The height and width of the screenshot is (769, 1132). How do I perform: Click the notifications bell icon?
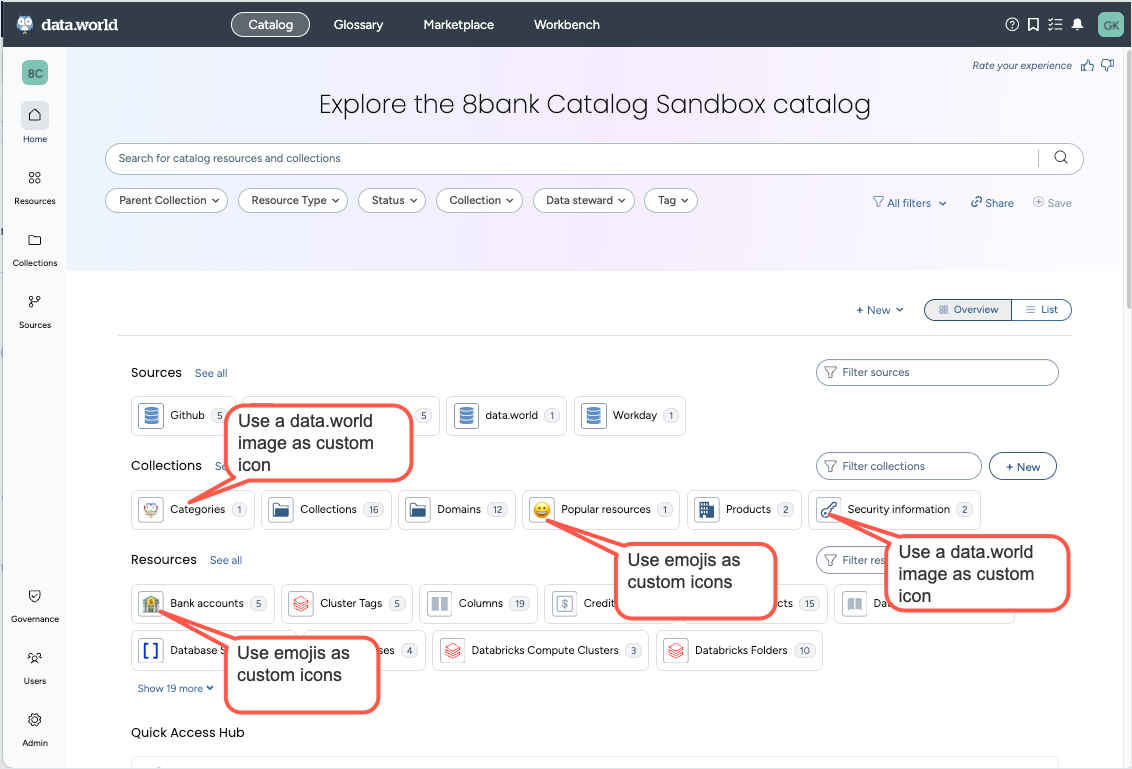[x=1077, y=25]
